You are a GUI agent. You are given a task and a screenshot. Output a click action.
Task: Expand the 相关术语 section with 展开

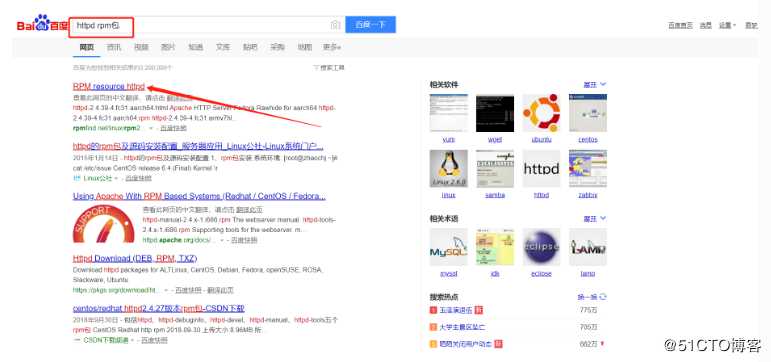595,218
